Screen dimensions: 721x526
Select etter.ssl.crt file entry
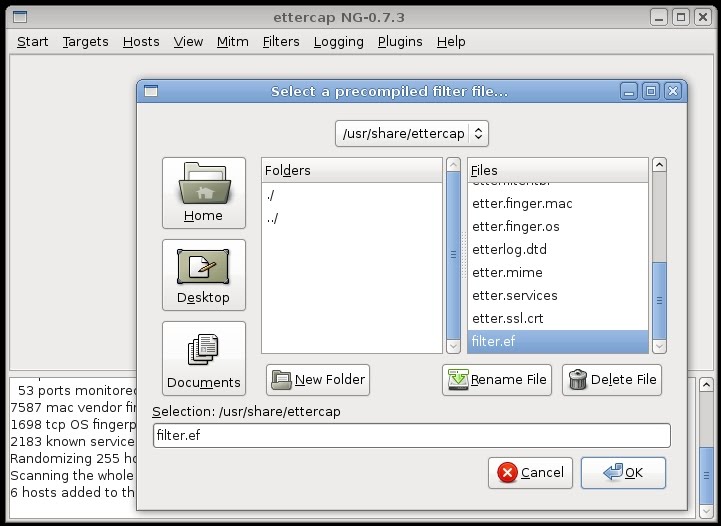[x=507, y=319]
